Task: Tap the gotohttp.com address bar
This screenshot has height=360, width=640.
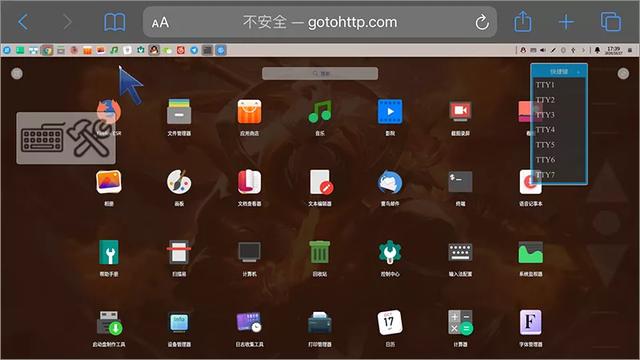Action: pos(320,22)
